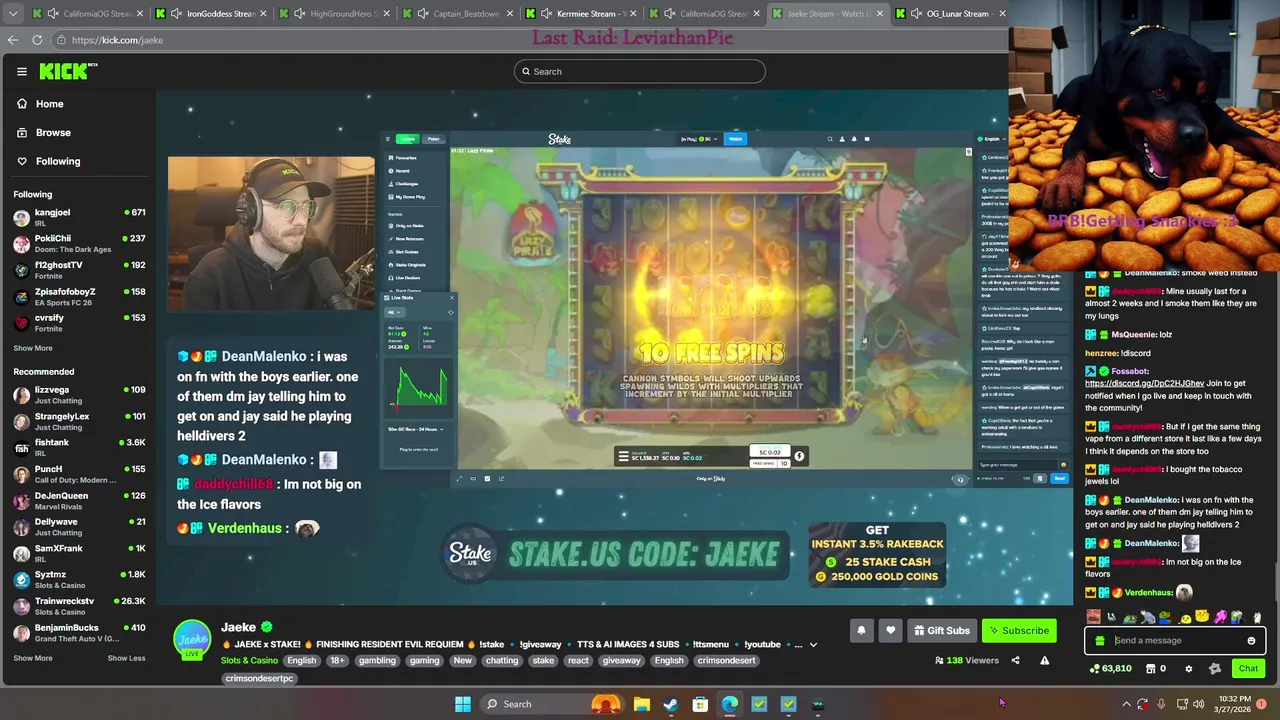This screenshot has width=1280, height=720.
Task: Open the stream share icon
Action: 1015,660
